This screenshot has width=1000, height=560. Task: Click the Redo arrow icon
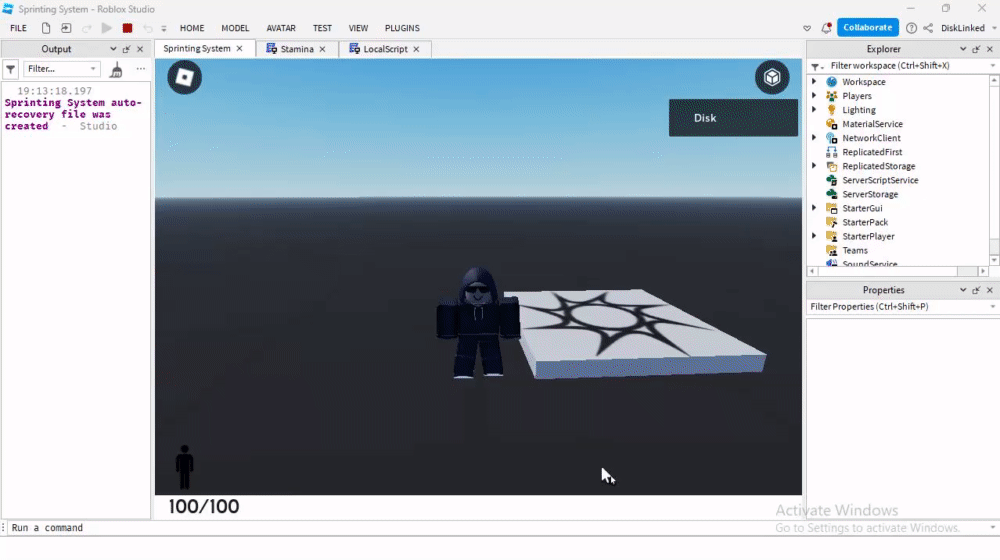[x=87, y=28]
